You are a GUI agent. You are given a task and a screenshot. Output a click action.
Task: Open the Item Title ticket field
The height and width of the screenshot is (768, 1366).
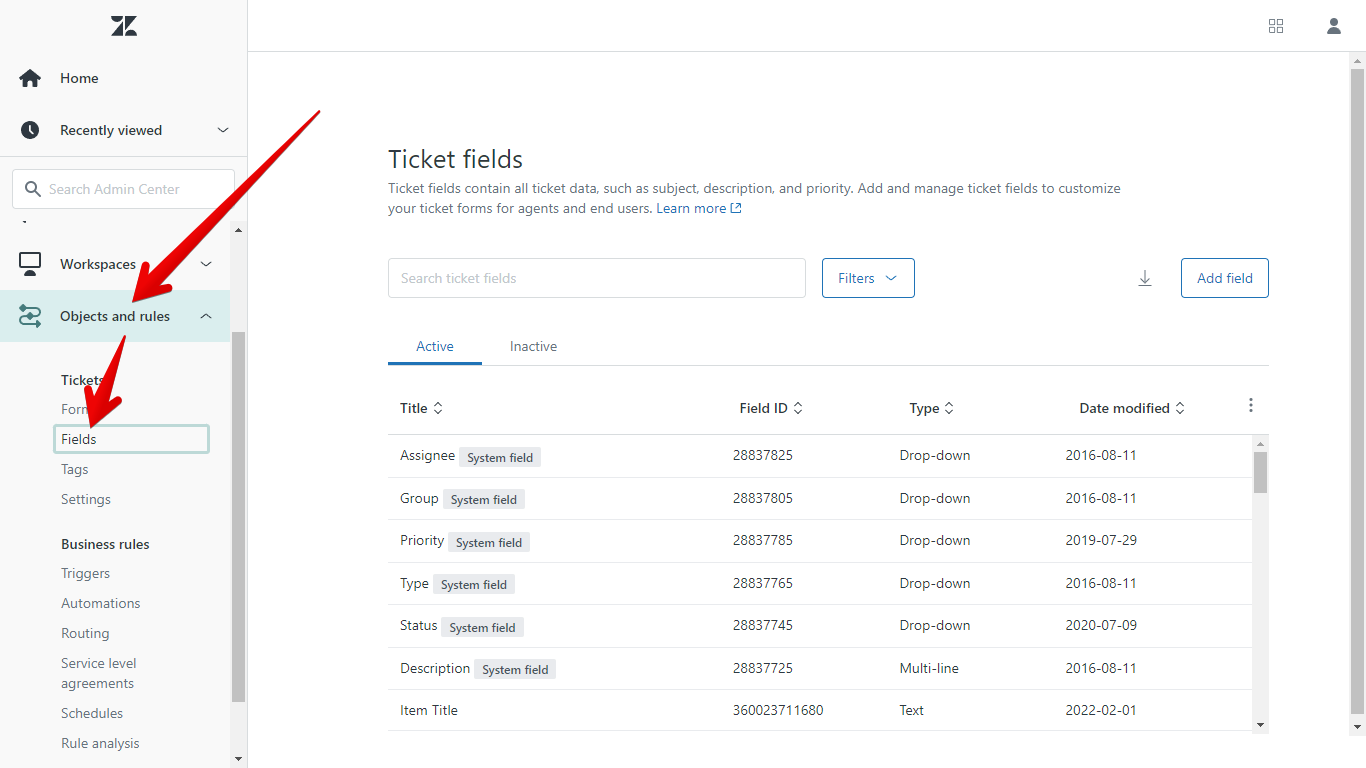[820, 711]
